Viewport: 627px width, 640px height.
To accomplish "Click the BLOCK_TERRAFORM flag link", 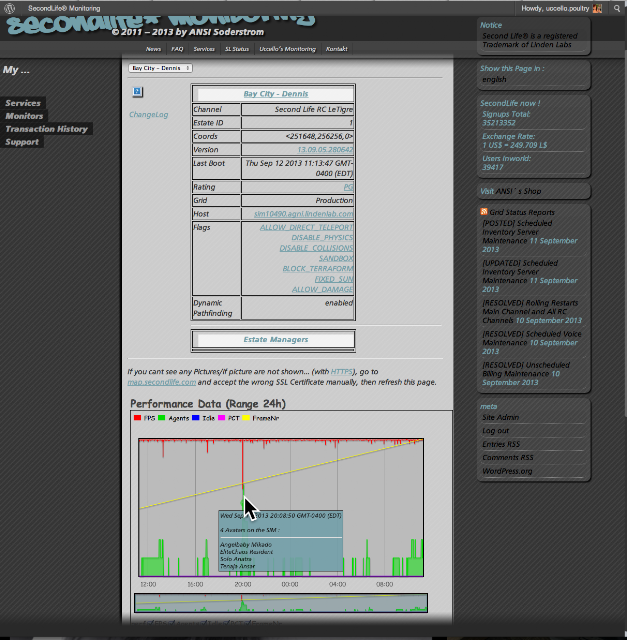I will (318, 269).
